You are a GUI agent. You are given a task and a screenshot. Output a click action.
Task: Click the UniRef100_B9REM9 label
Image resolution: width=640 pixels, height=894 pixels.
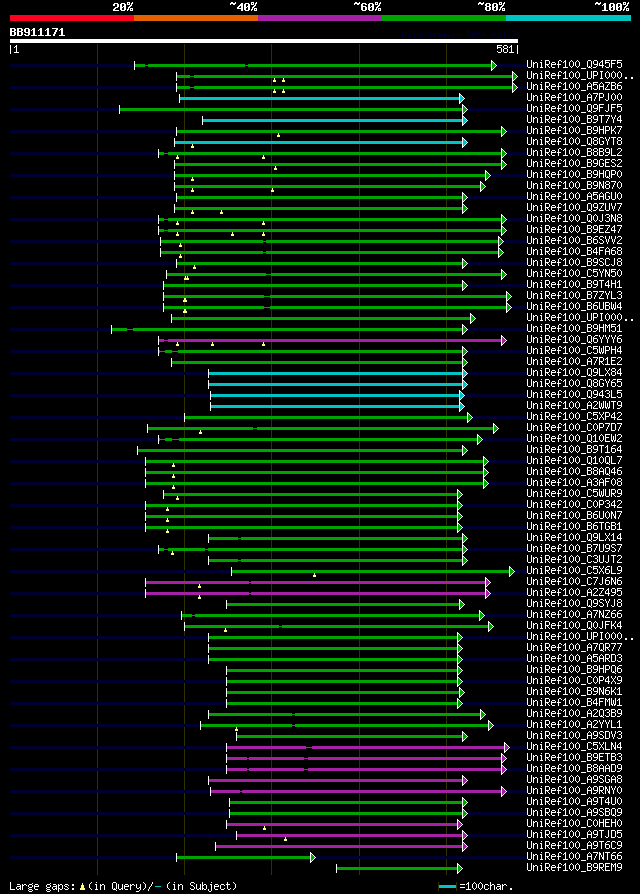tap(574, 867)
